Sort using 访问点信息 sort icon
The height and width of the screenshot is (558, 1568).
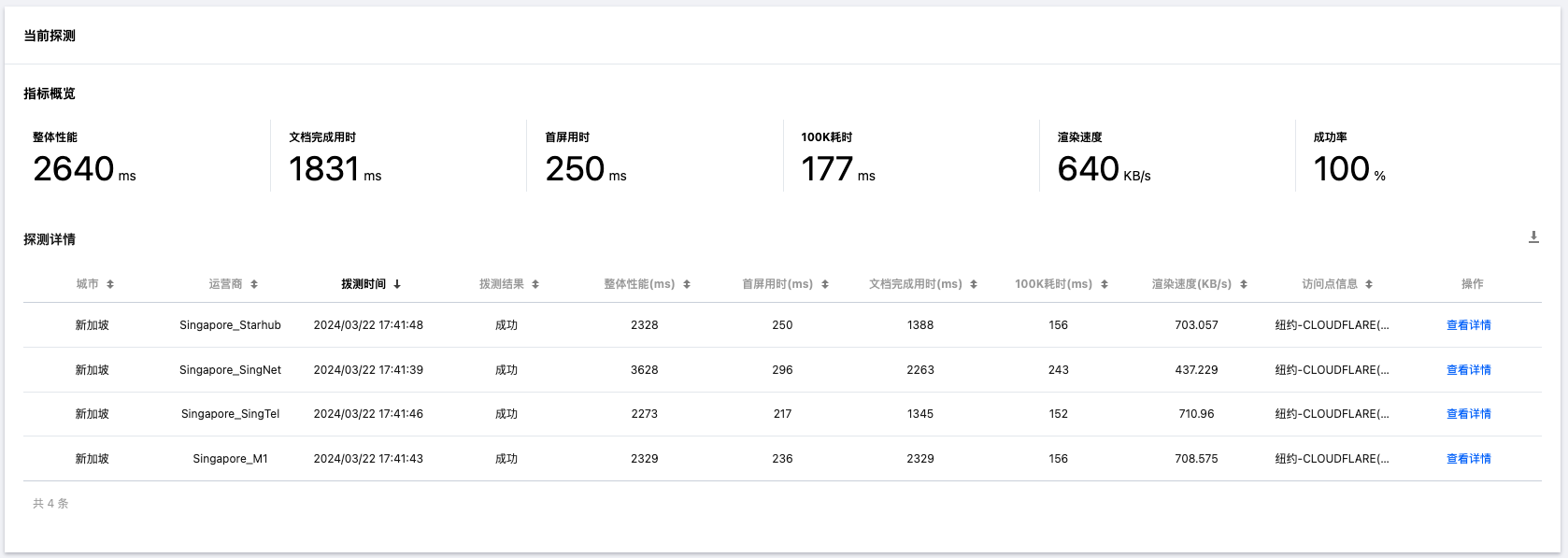(1369, 284)
